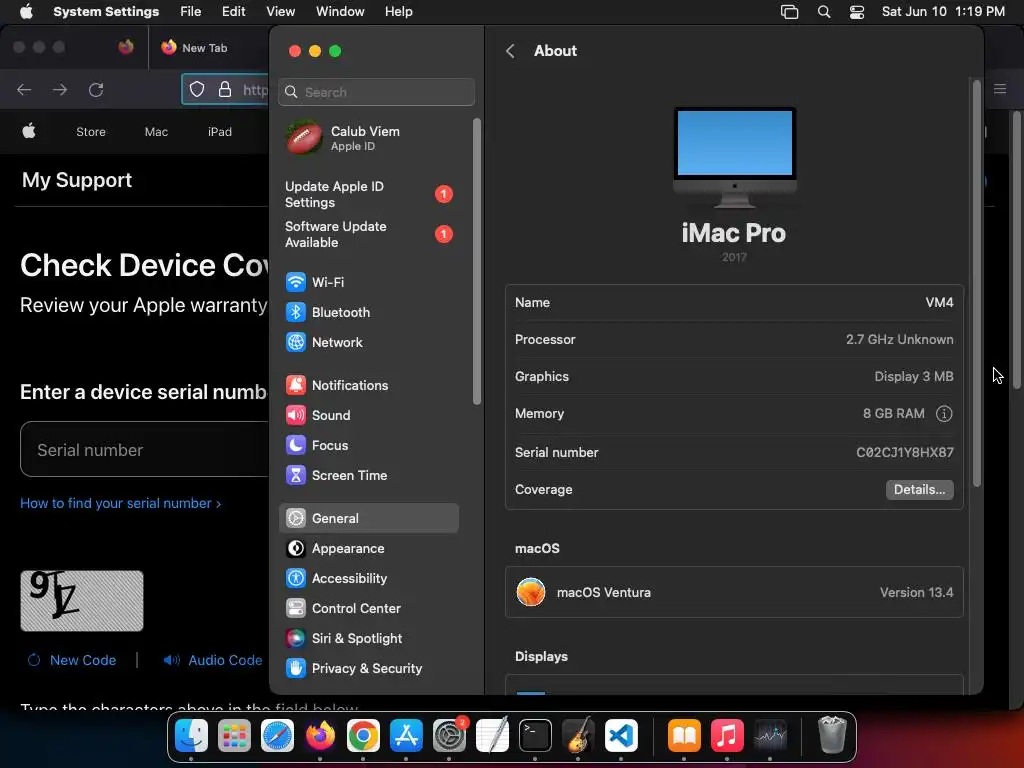This screenshot has height=768, width=1024.
Task: Reload the page in Firefox
Action: (x=96, y=89)
